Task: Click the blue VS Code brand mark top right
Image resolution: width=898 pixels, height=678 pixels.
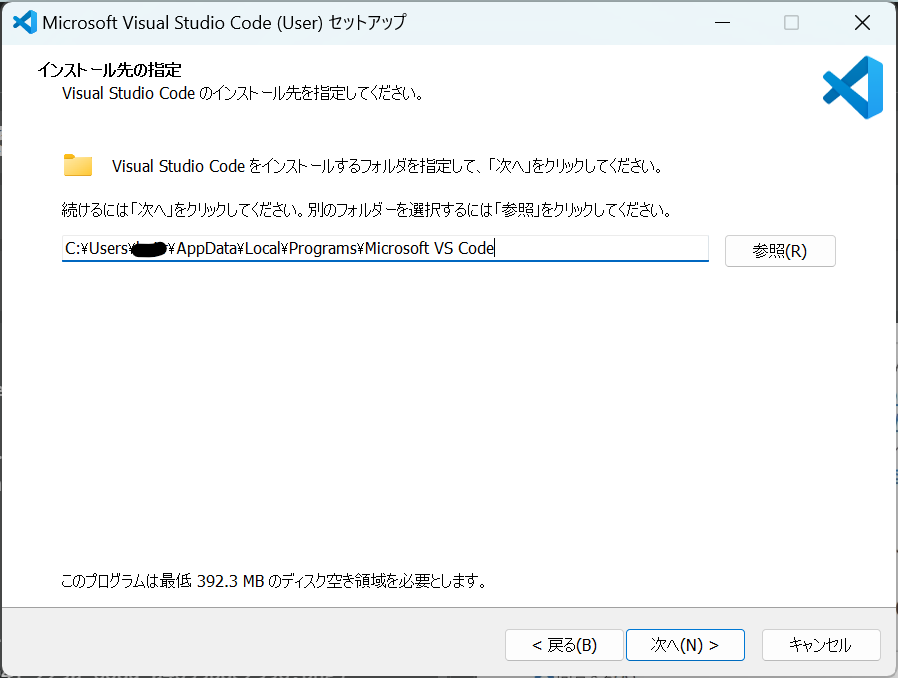Action: [852, 88]
